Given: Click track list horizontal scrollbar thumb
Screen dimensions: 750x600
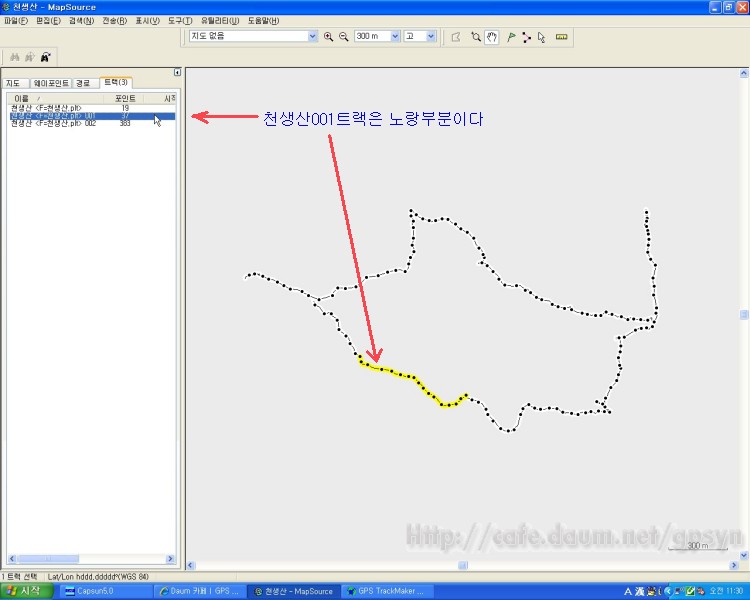Looking at the screenshot, I should coord(48,558).
